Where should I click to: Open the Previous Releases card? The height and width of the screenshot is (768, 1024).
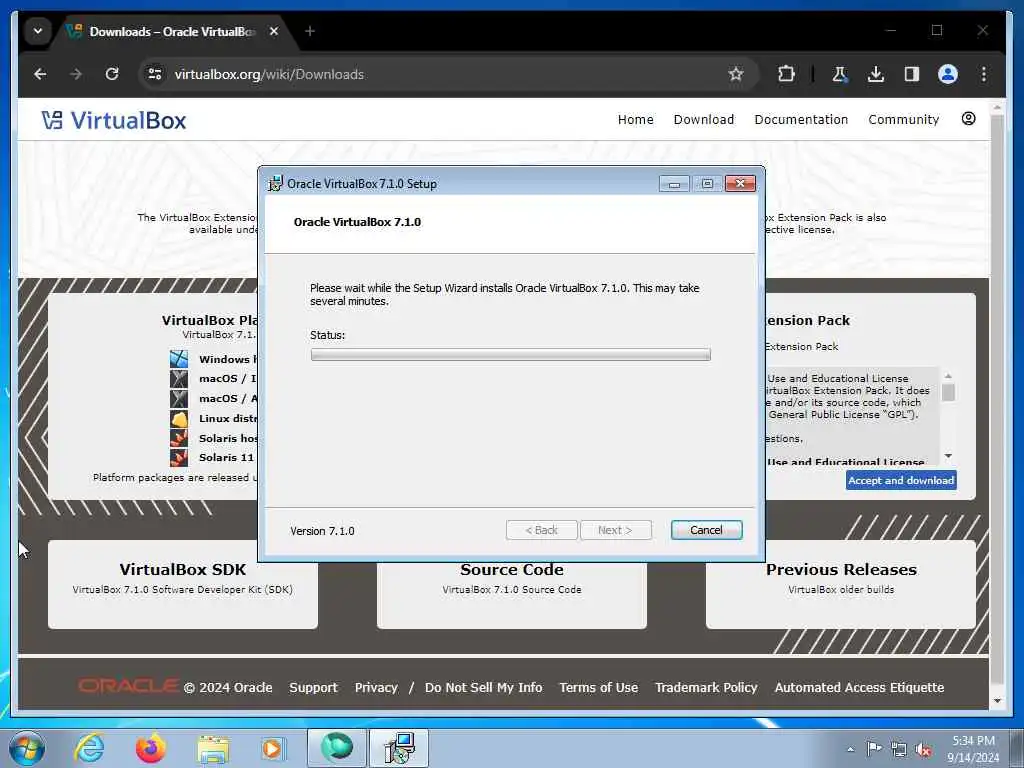(841, 584)
